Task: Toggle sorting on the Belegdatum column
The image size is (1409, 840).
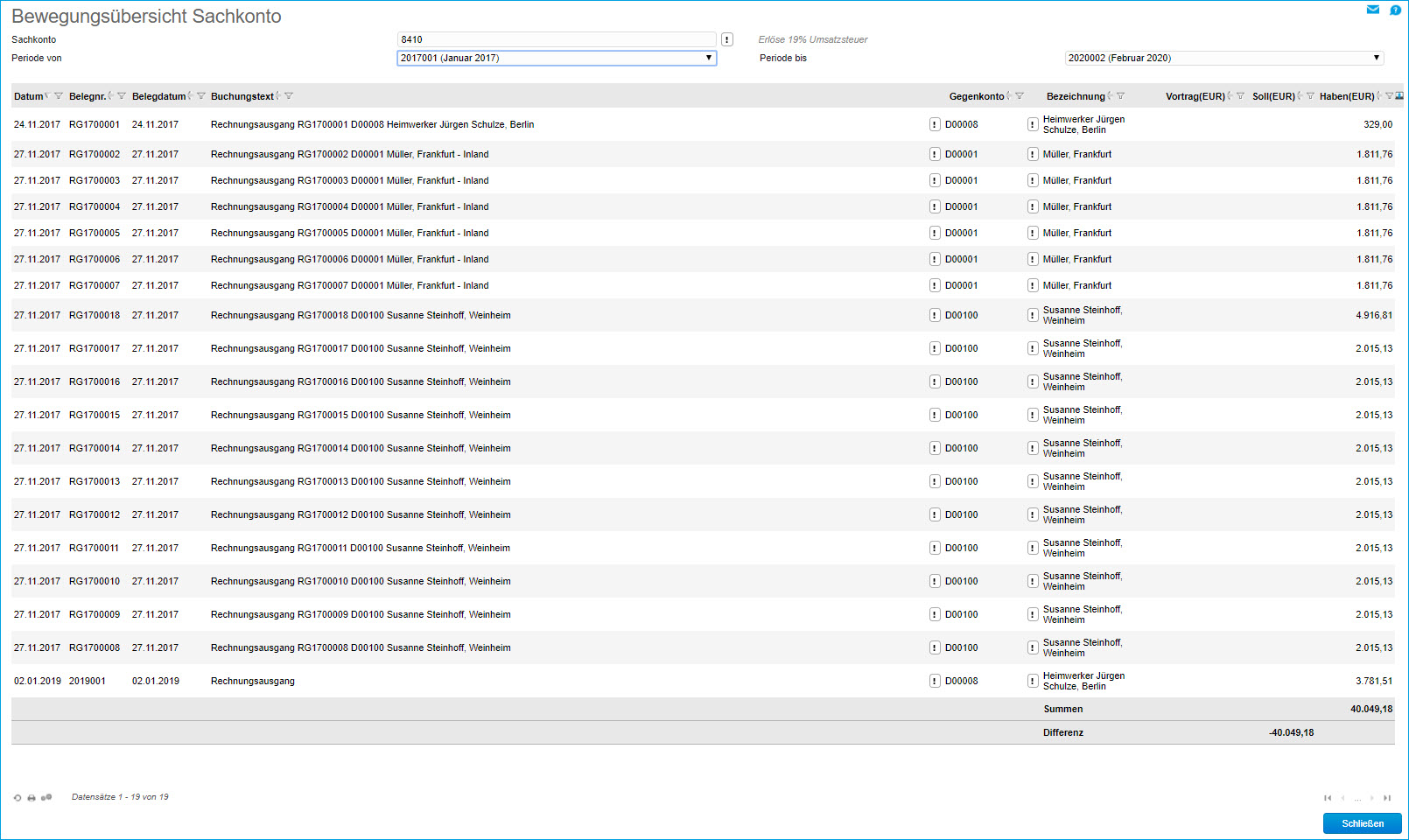Action: tap(190, 96)
